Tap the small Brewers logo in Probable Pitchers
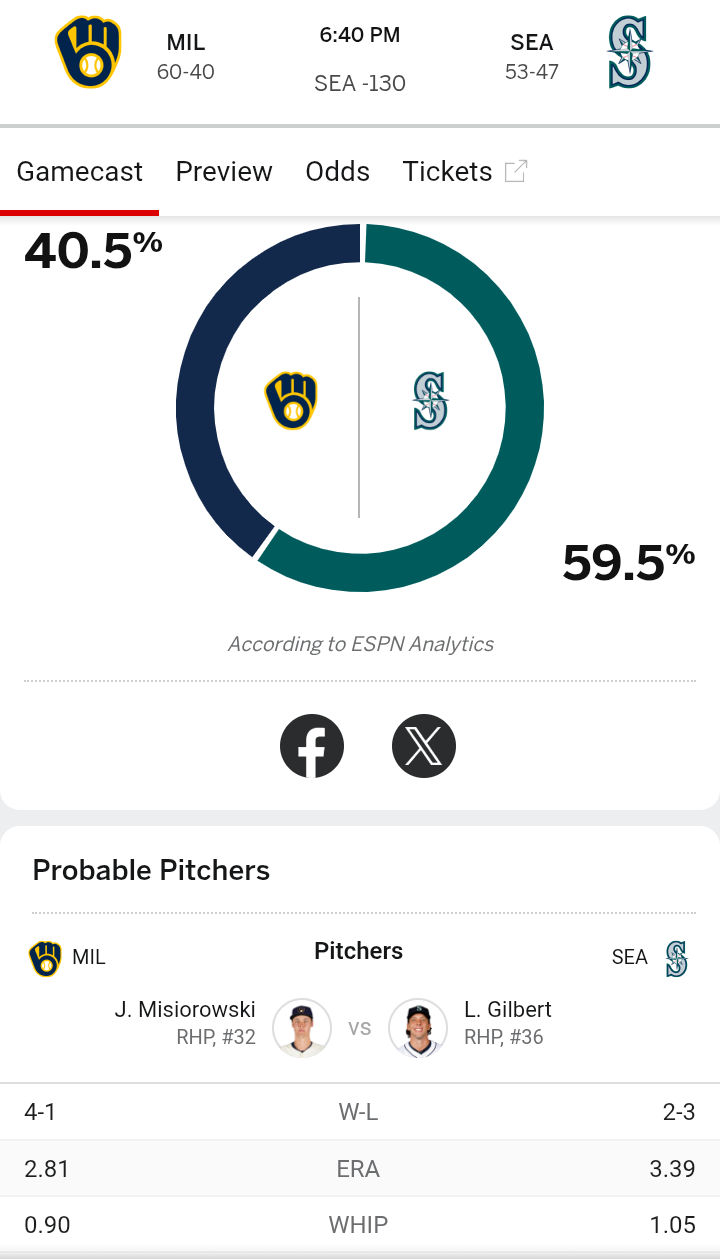The height and width of the screenshot is (1259, 720). 45,958
